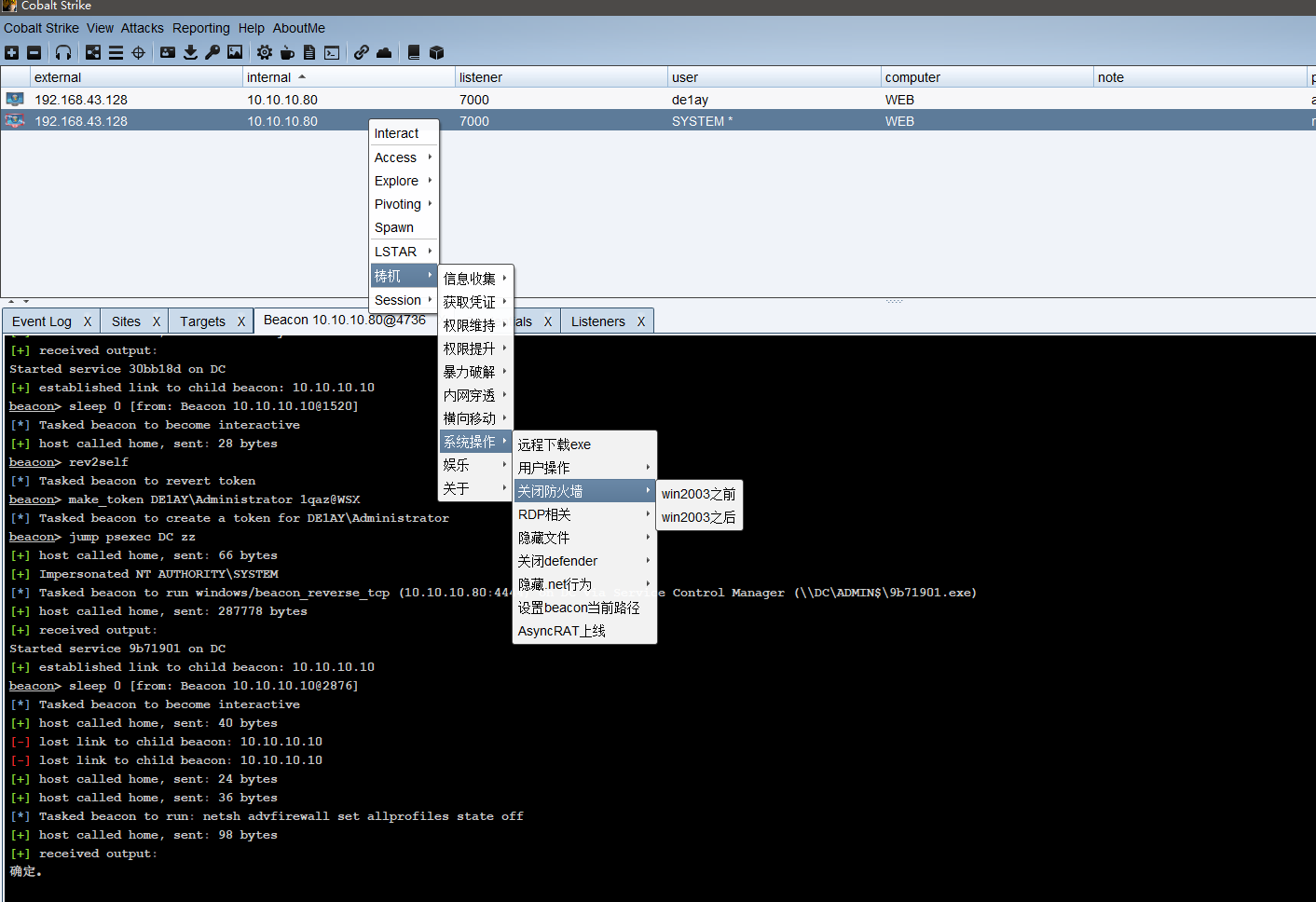Close the Sites tab
This screenshot has height=902, width=1316.
[157, 321]
